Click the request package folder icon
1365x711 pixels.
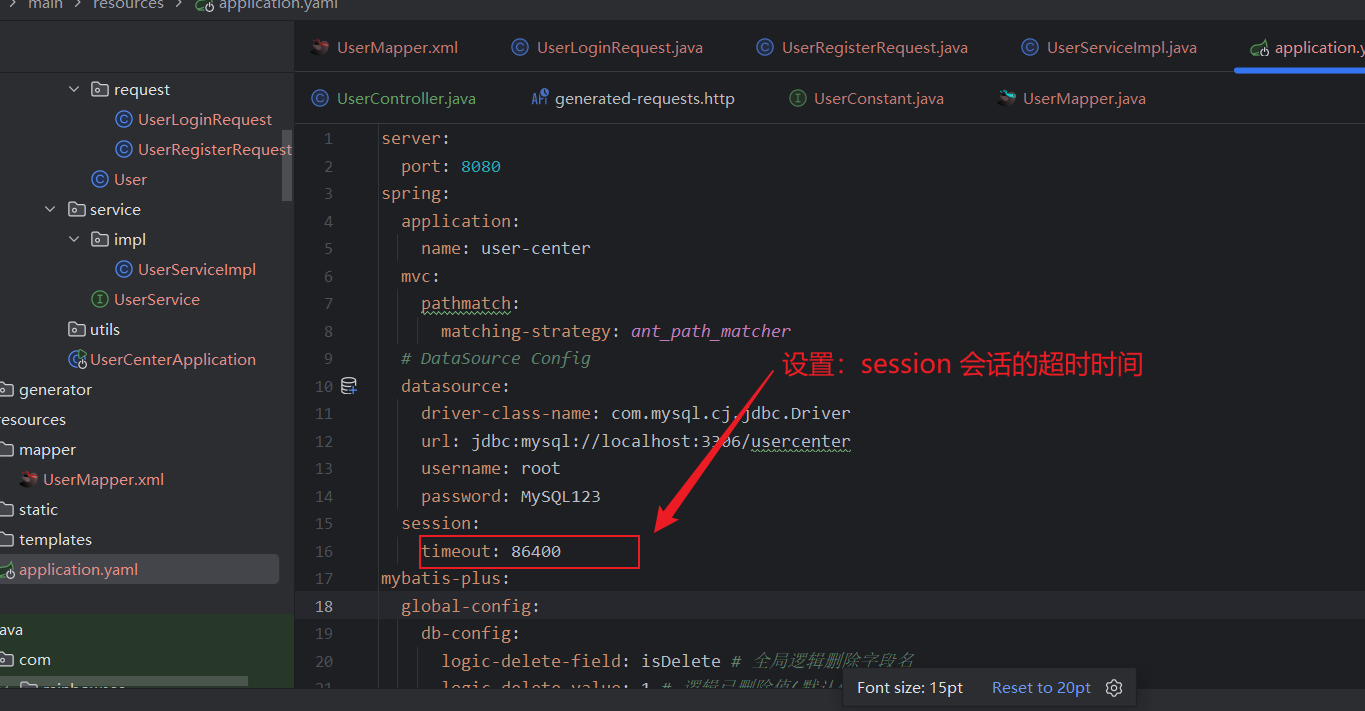point(100,89)
